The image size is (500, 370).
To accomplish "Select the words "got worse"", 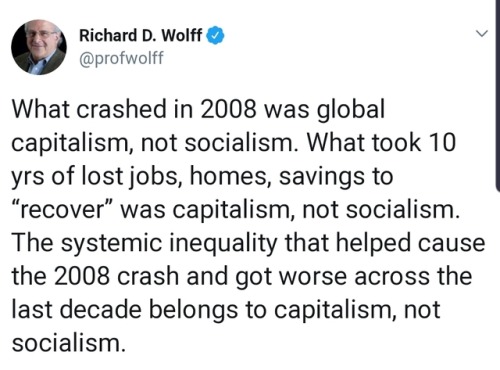I will click(291, 278).
